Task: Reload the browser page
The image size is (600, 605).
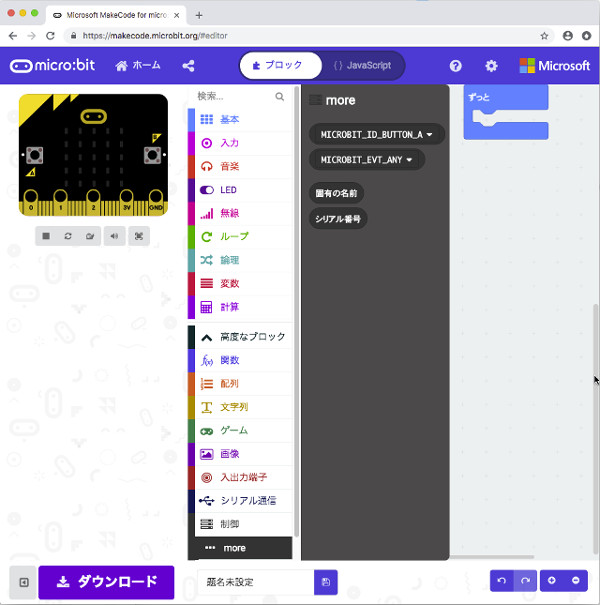Action: [x=50, y=36]
